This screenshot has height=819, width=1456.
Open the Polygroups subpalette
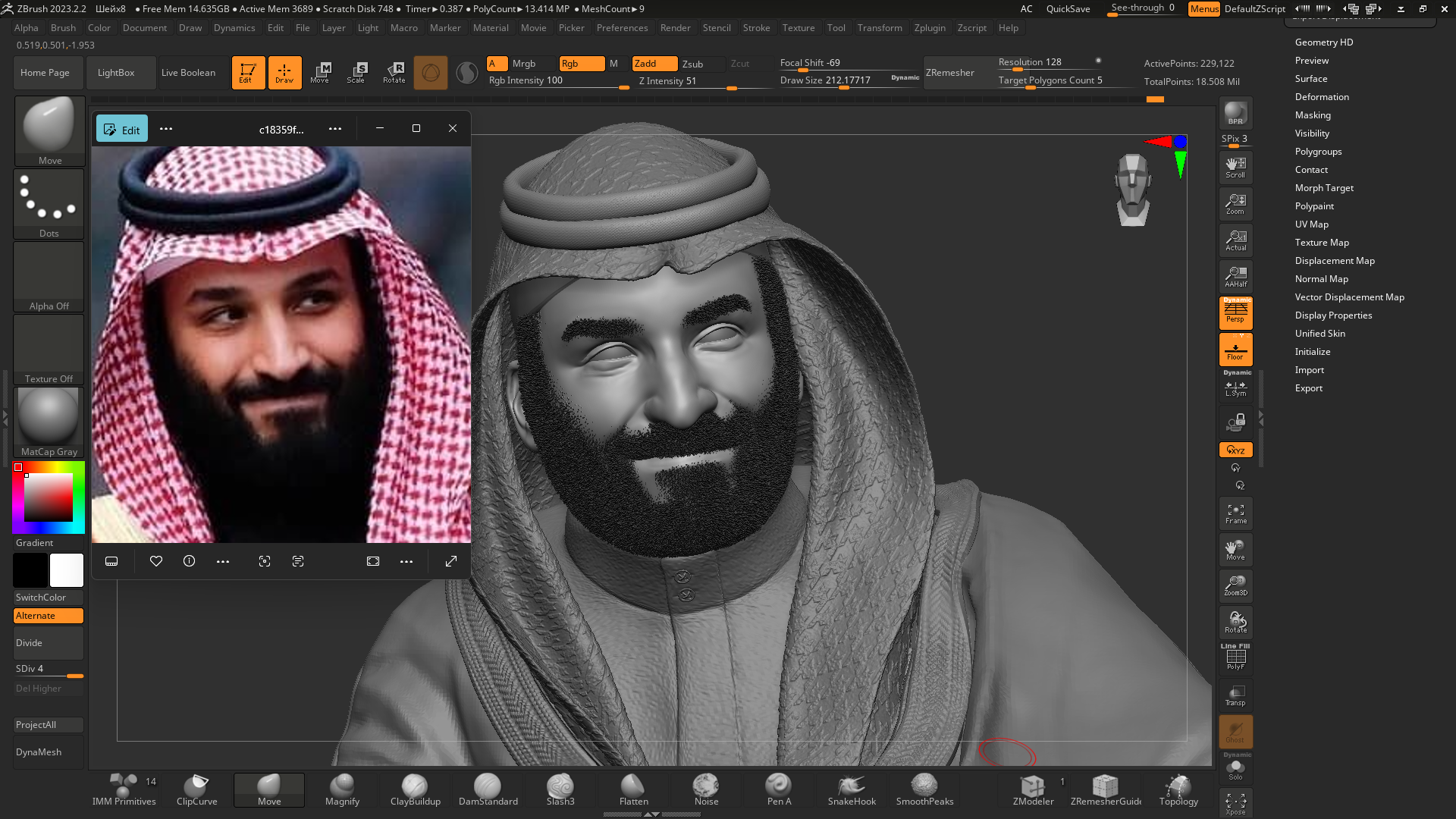pyautogui.click(x=1318, y=152)
